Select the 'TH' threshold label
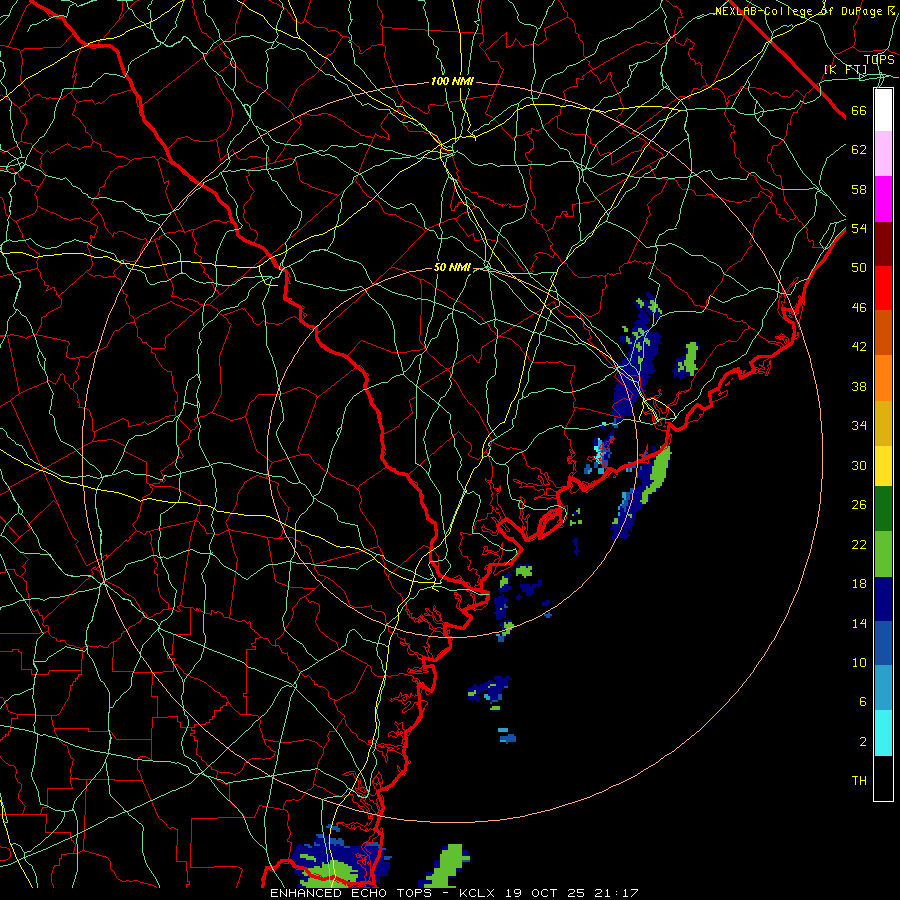 pyautogui.click(x=859, y=780)
